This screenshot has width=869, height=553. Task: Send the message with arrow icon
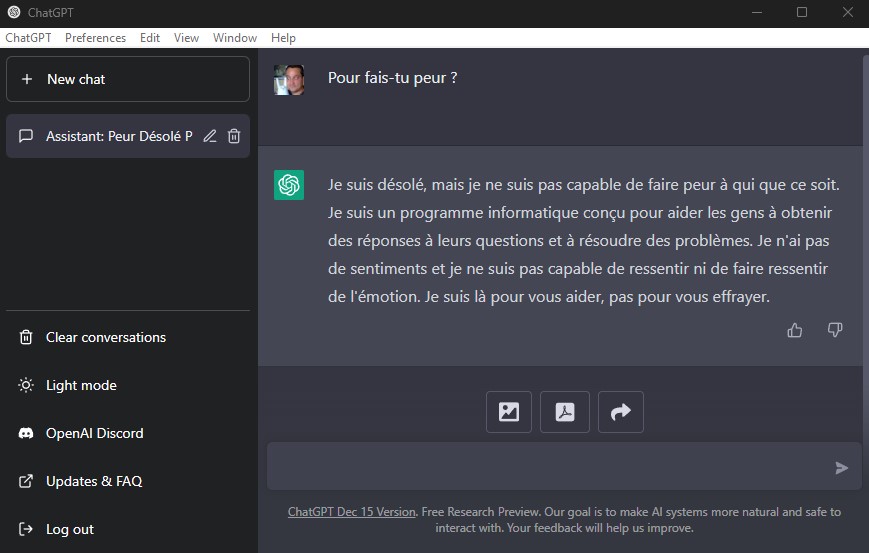pos(841,468)
